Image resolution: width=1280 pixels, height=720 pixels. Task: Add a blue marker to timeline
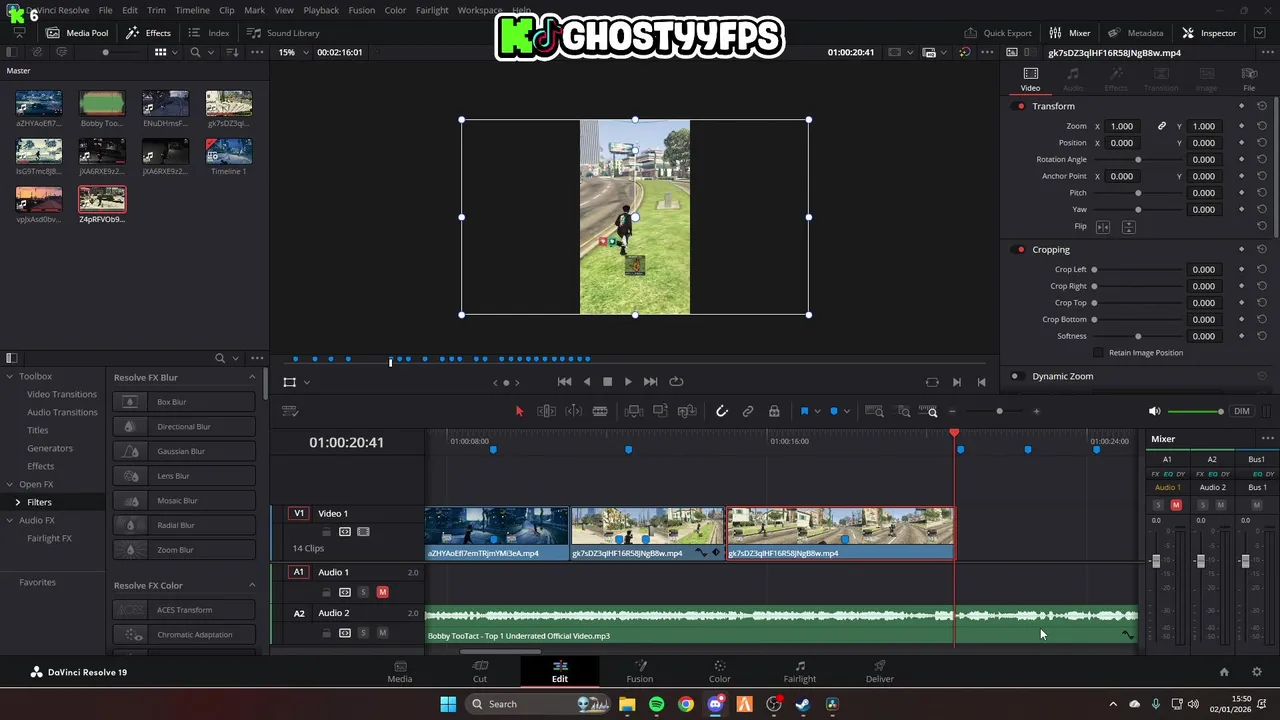click(x=834, y=411)
